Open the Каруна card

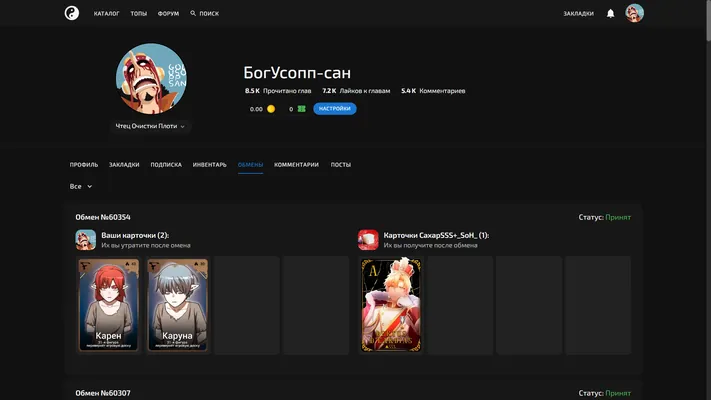(x=177, y=305)
